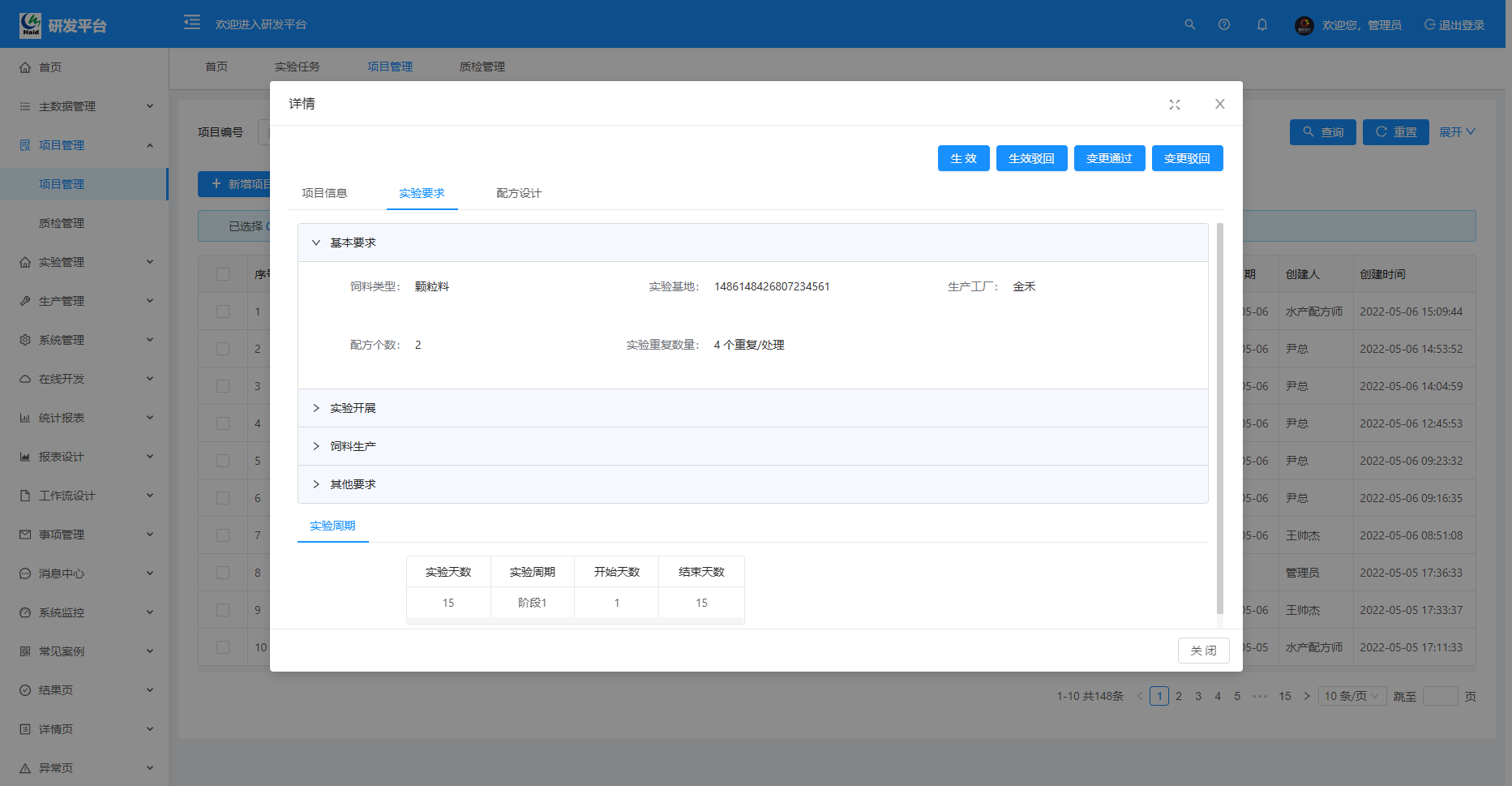Viewport: 1512px width, 786px height.
Task: Click the 实验管理 sidebar icon
Action: pyautogui.click(x=25, y=262)
